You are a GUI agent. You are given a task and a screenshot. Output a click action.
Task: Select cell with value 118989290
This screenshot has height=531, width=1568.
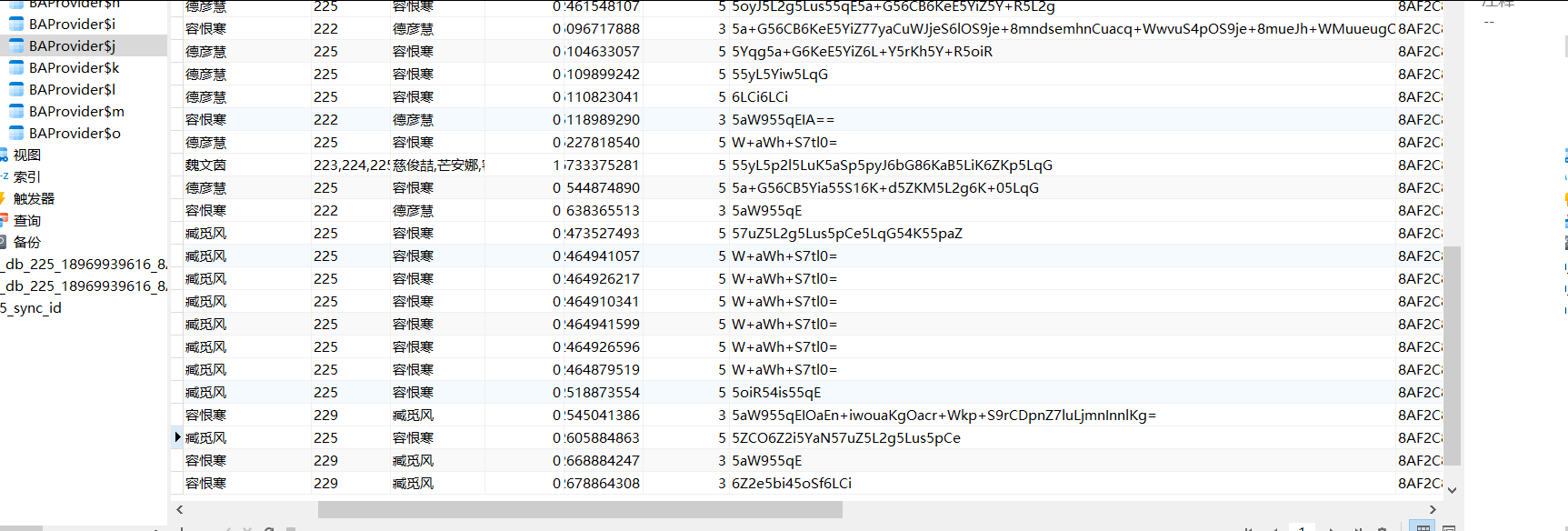[x=603, y=120]
